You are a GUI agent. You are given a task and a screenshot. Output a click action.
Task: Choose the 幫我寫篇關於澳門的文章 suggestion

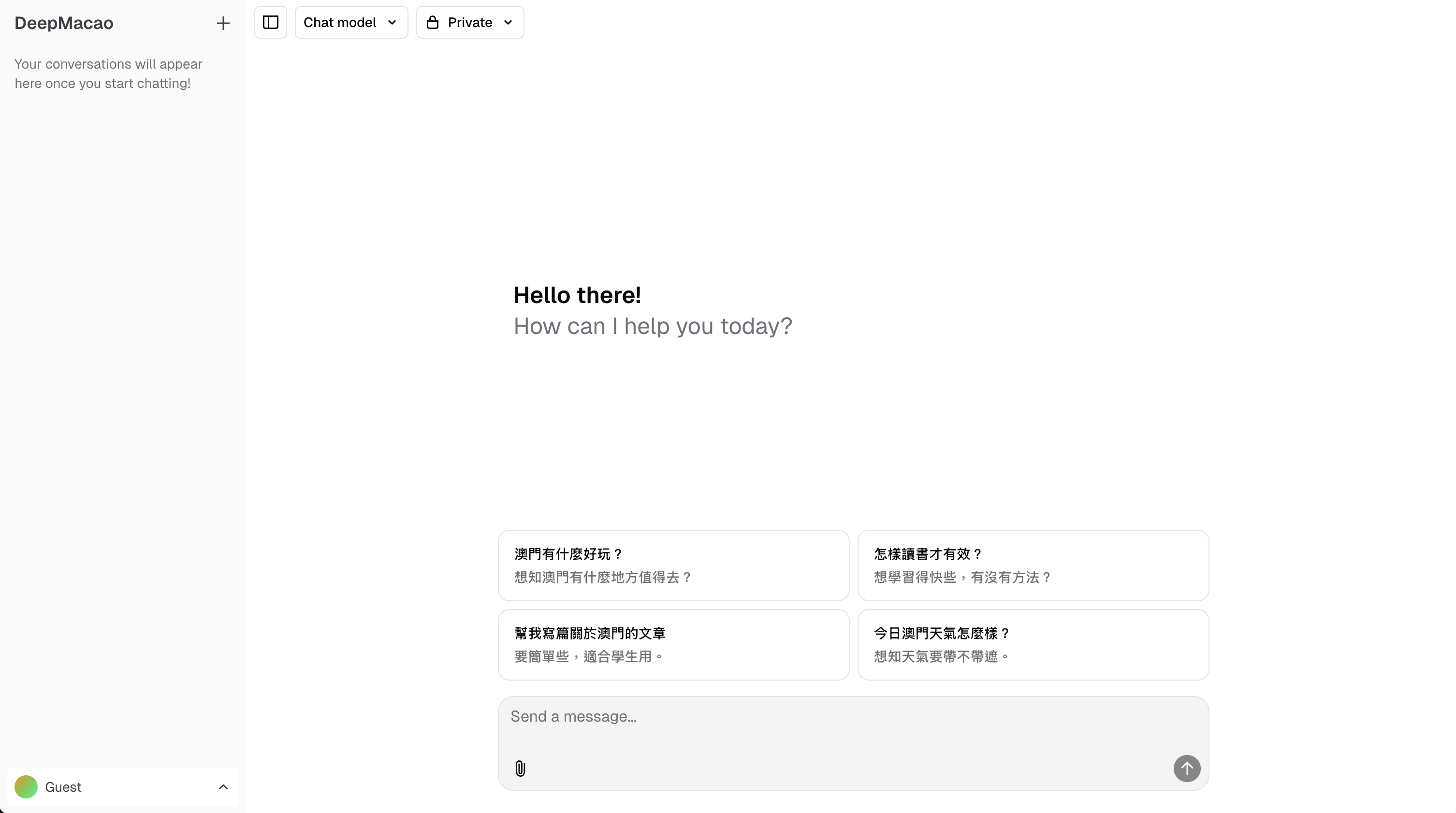[672, 644]
